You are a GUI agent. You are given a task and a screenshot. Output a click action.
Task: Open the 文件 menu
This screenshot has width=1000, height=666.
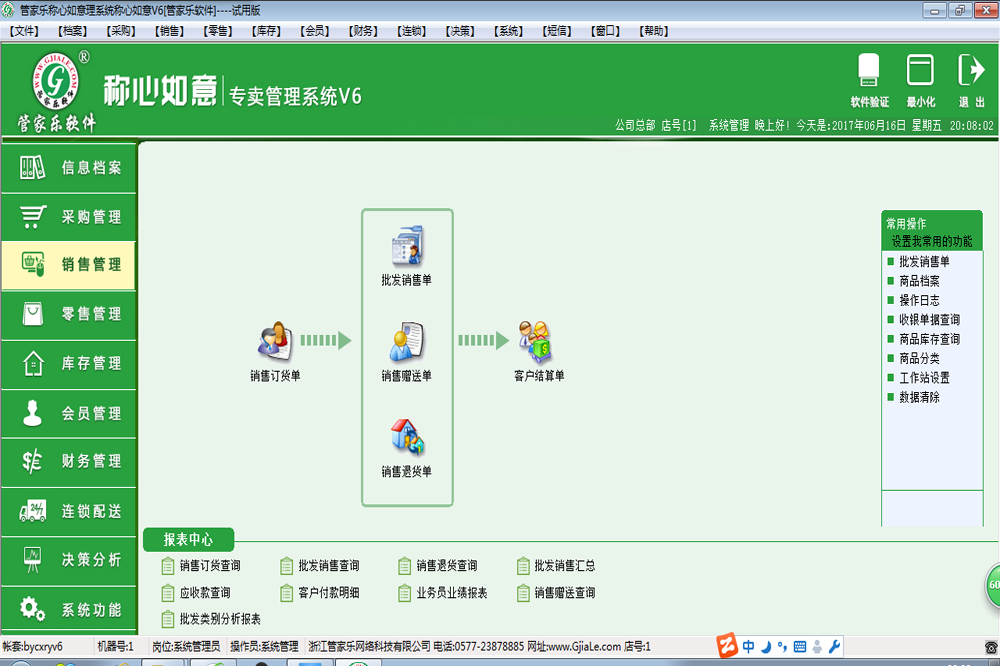24,31
